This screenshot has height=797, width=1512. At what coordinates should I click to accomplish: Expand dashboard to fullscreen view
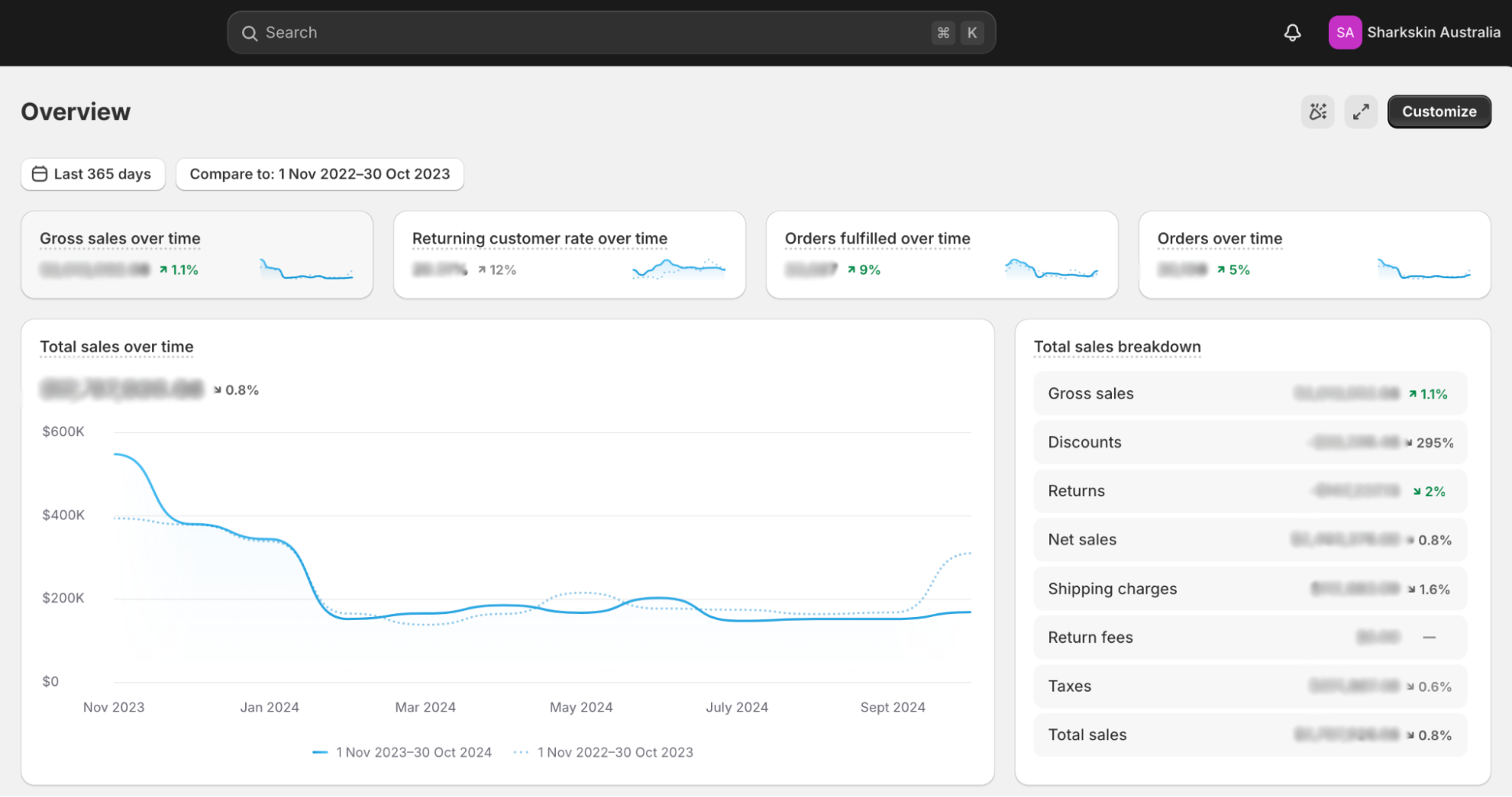(x=1361, y=112)
